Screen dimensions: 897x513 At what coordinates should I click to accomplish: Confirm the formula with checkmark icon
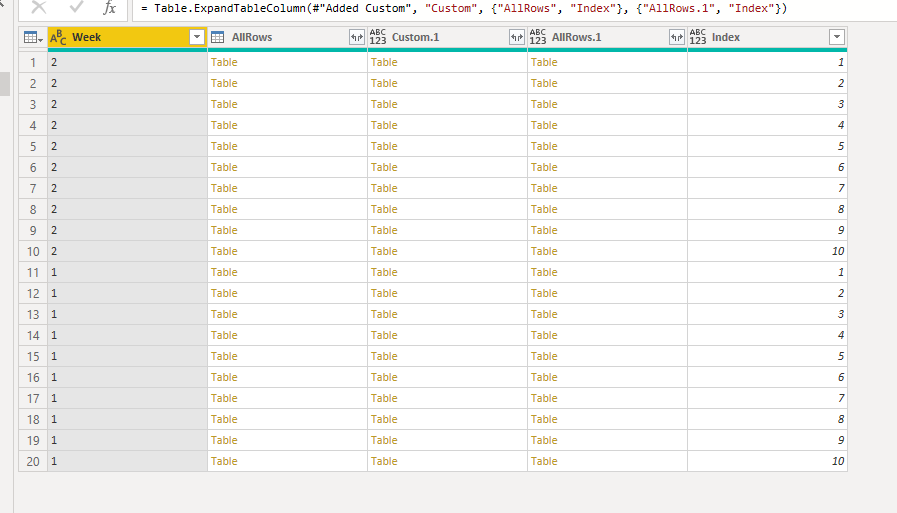[76, 7]
